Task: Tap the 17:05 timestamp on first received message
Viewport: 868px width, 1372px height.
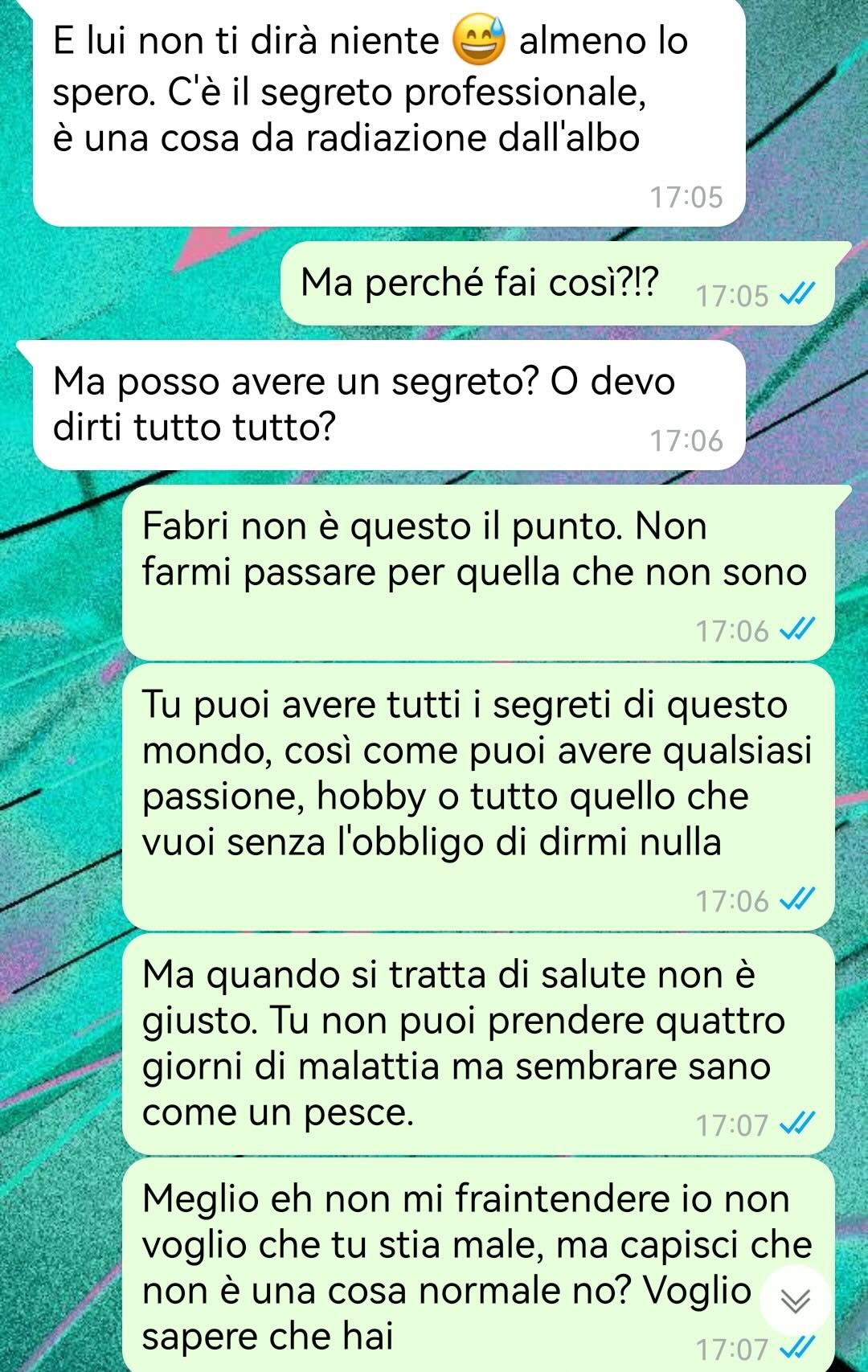Action: [x=686, y=197]
